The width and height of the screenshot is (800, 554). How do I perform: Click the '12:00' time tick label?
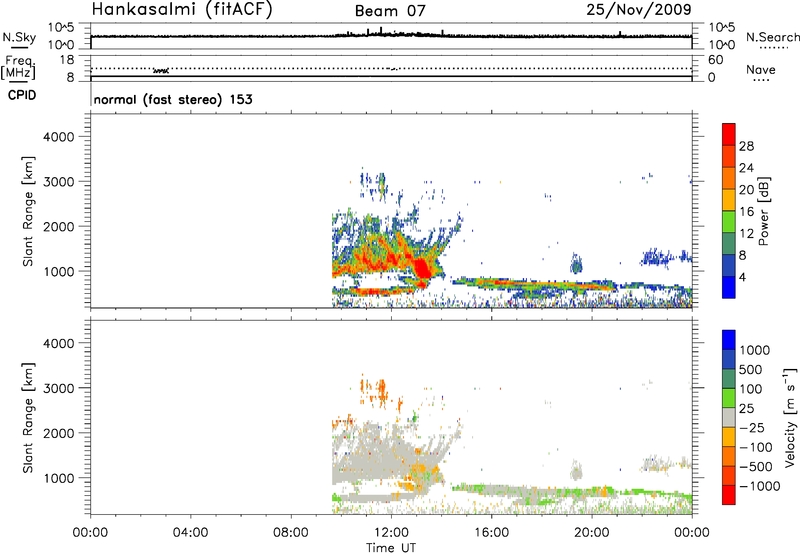point(391,533)
